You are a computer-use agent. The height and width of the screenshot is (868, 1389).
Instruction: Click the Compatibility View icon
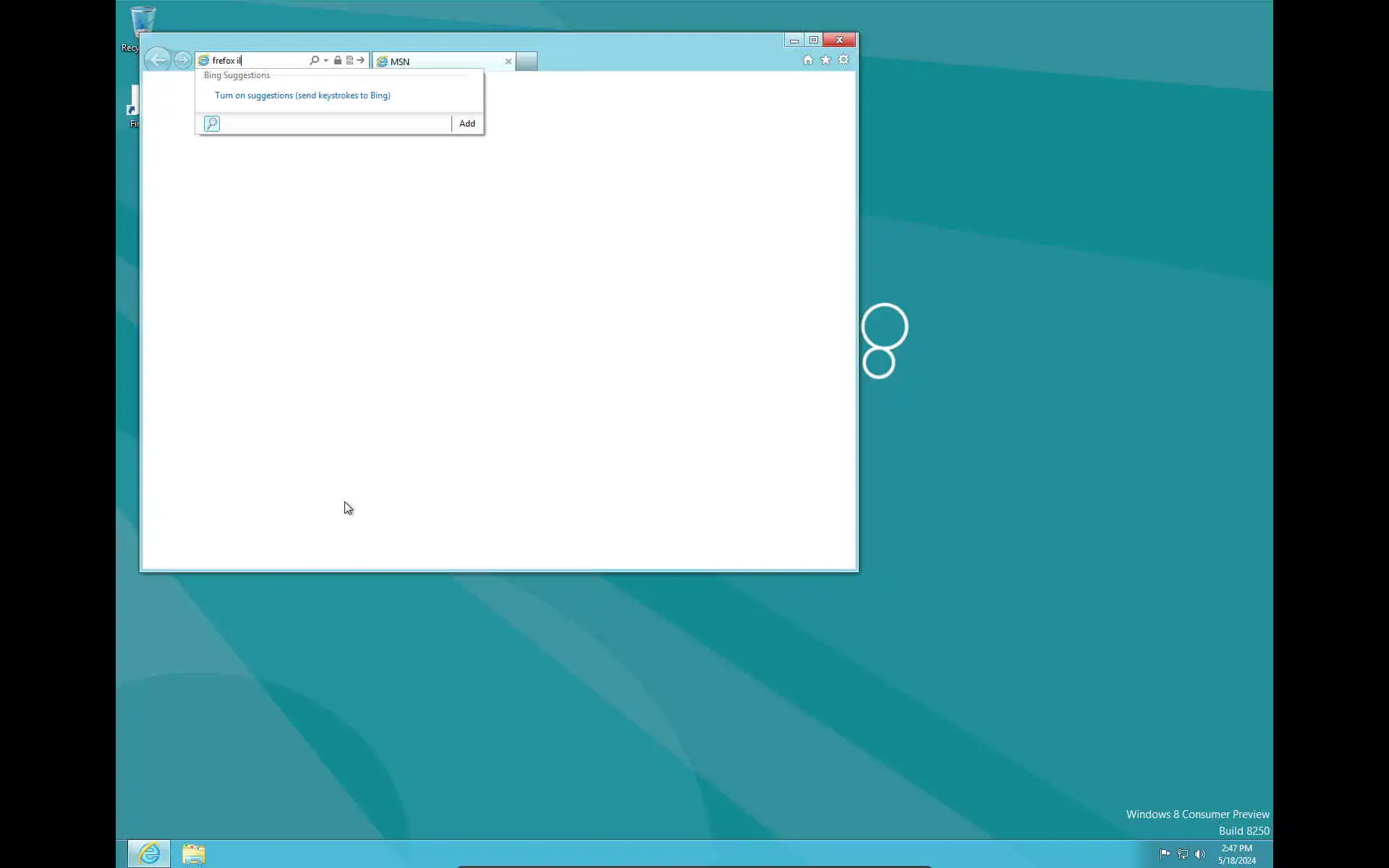tap(349, 61)
